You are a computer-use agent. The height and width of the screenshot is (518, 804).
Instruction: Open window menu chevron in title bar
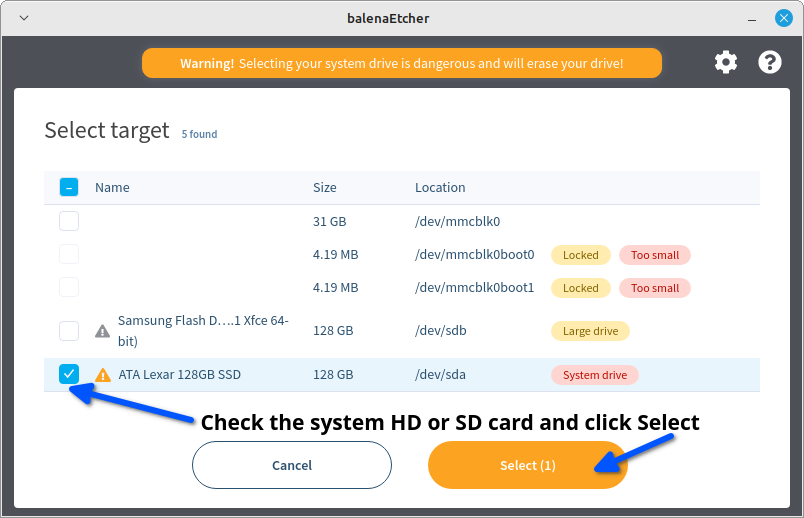pyautogui.click(x=24, y=18)
